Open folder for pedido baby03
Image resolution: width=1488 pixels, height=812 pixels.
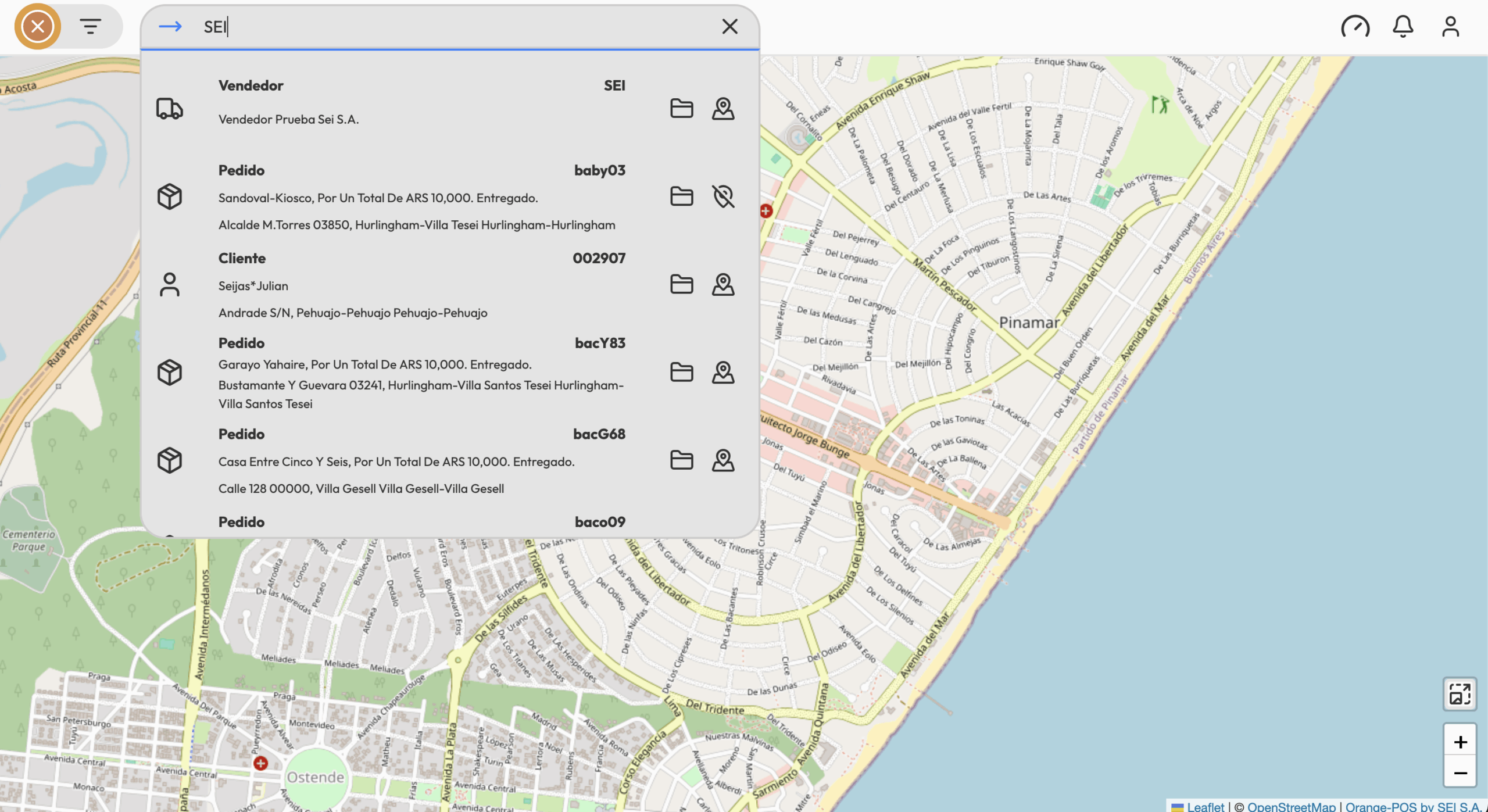point(681,196)
